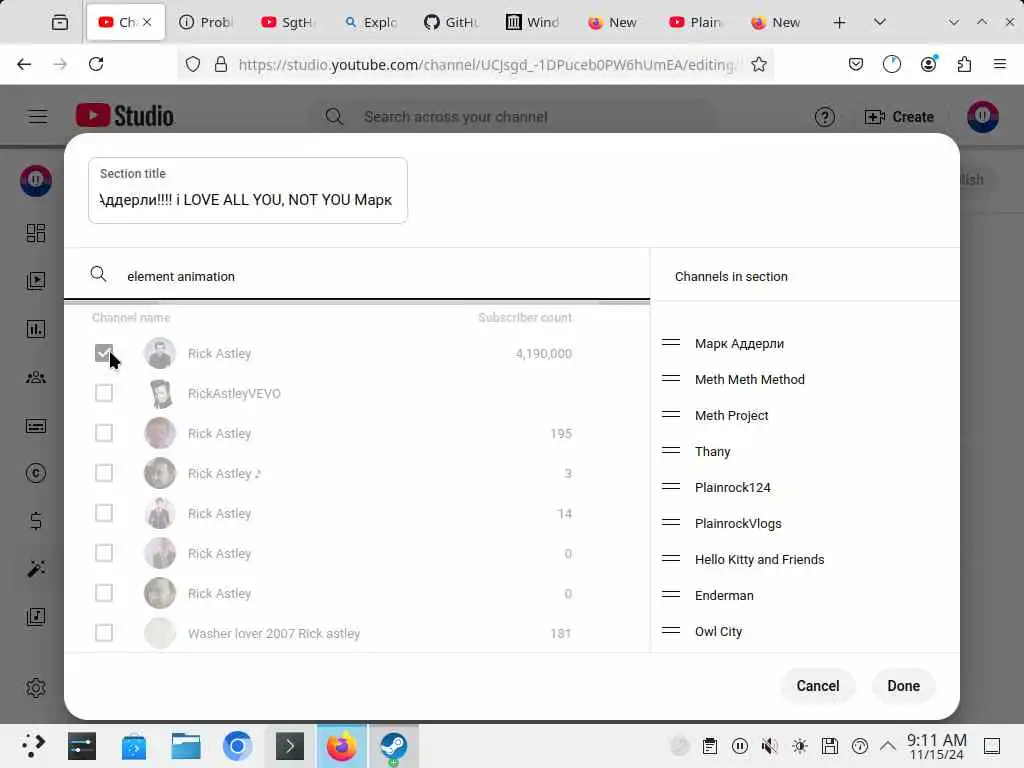The image size is (1024, 768).
Task: Switch to the SgtH browser tab
Action: (x=288, y=22)
